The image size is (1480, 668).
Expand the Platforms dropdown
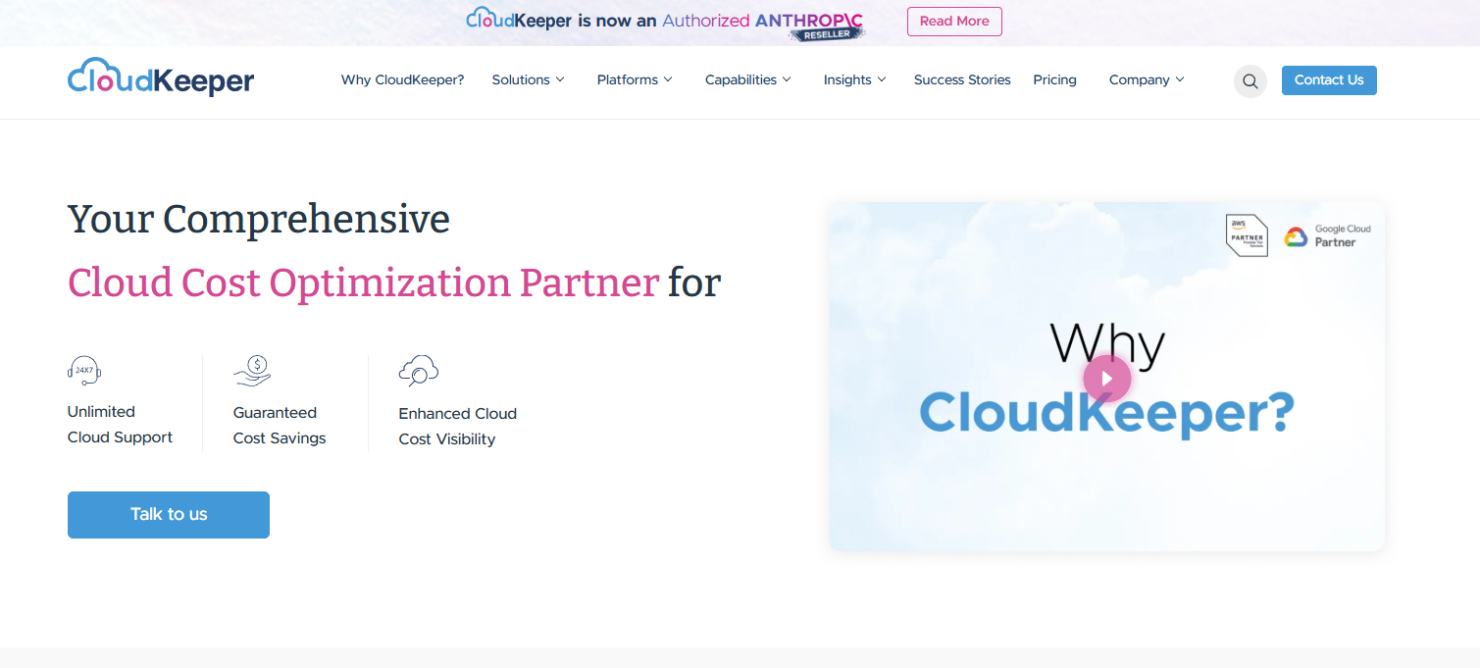click(634, 79)
